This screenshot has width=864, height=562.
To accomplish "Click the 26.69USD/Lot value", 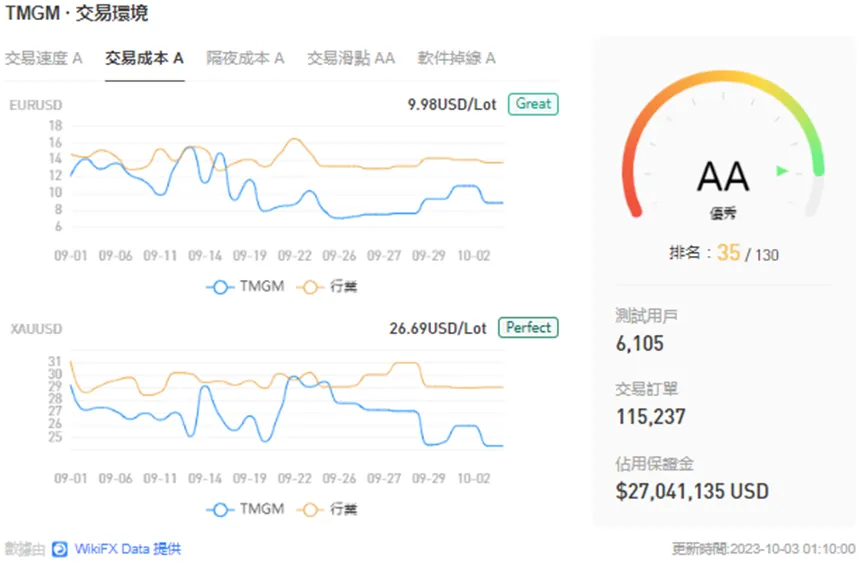I will (x=438, y=328).
